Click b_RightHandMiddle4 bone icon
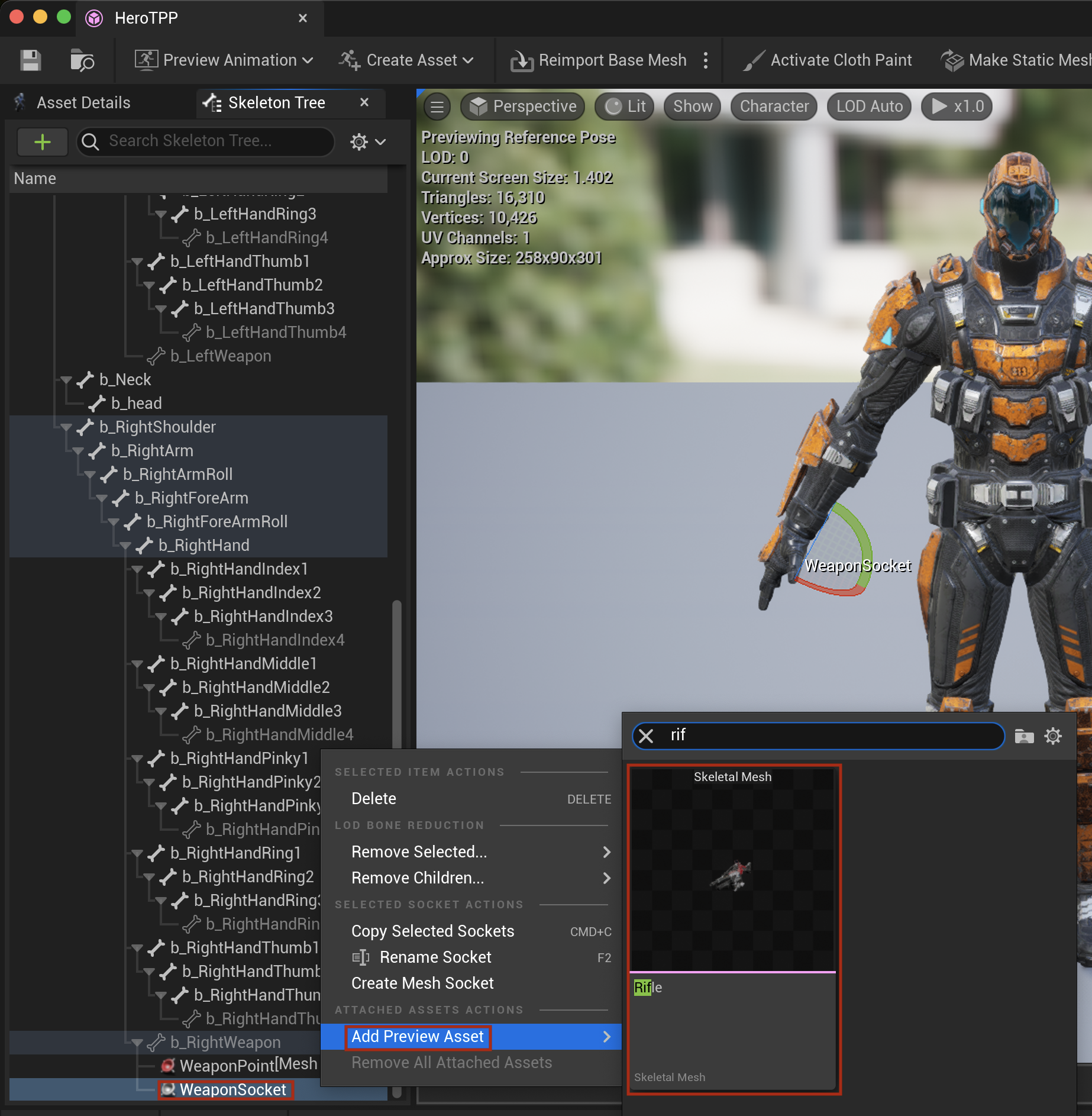Image resolution: width=1092 pixels, height=1116 pixels. click(x=192, y=735)
